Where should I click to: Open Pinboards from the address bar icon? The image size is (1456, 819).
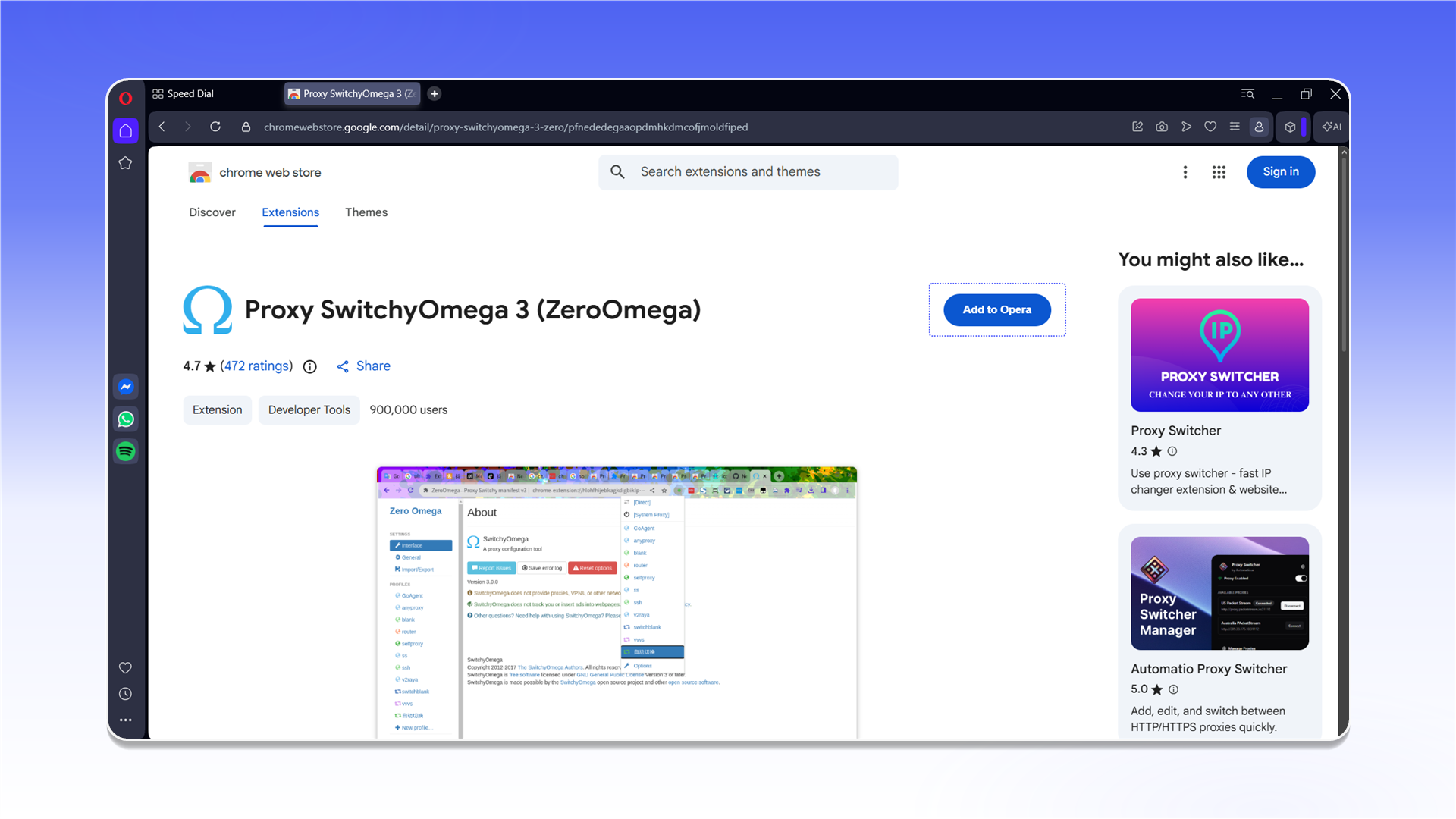coord(1137,127)
